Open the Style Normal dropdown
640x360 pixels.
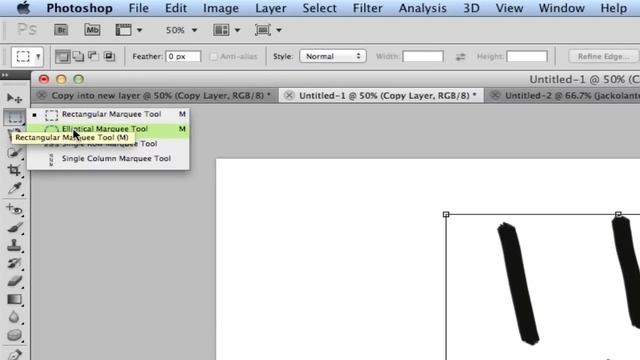pyautogui.click(x=333, y=56)
